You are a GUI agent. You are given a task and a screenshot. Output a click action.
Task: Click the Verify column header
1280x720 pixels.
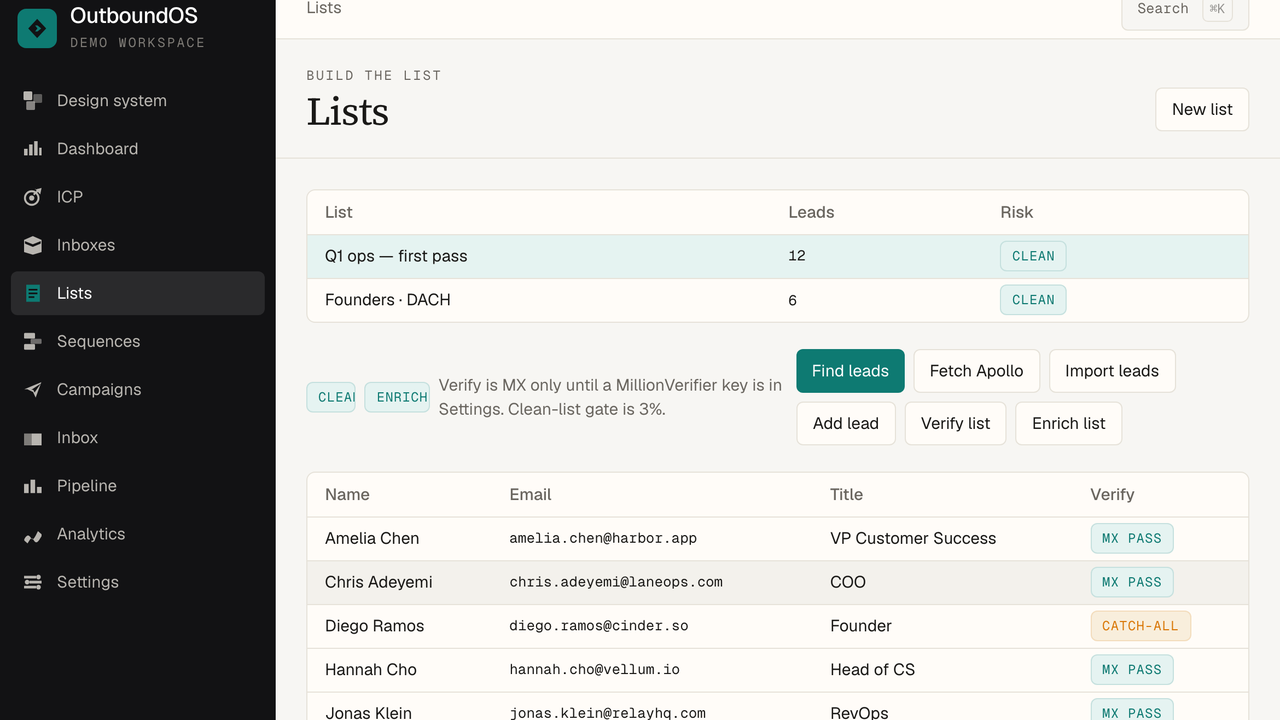point(1112,494)
